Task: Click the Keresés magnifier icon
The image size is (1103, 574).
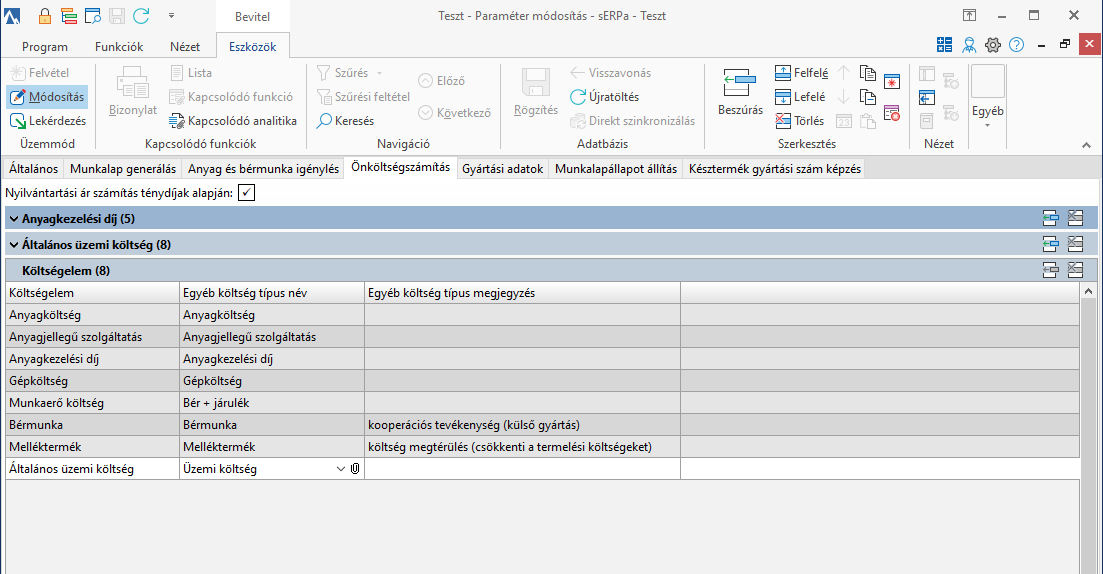Action: (325, 121)
